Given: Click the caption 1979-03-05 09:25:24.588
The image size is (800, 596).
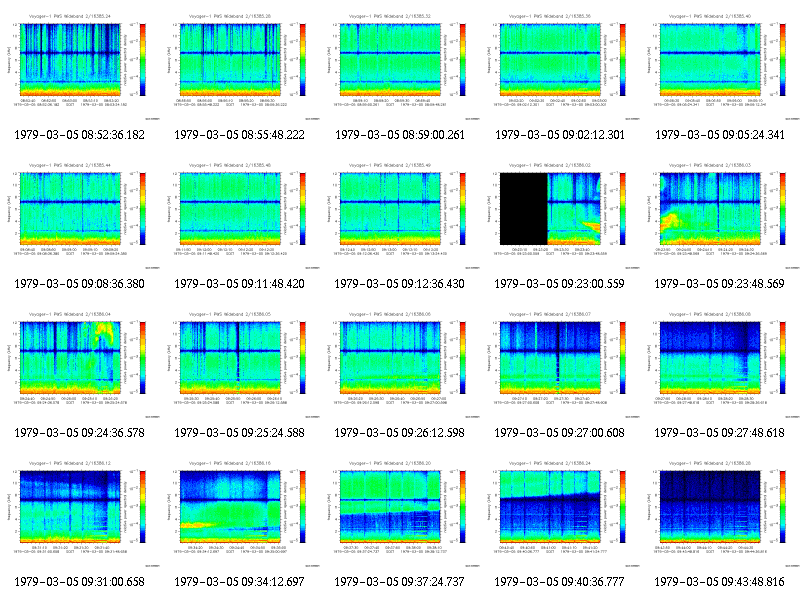Looking at the screenshot, I should 239,433.
